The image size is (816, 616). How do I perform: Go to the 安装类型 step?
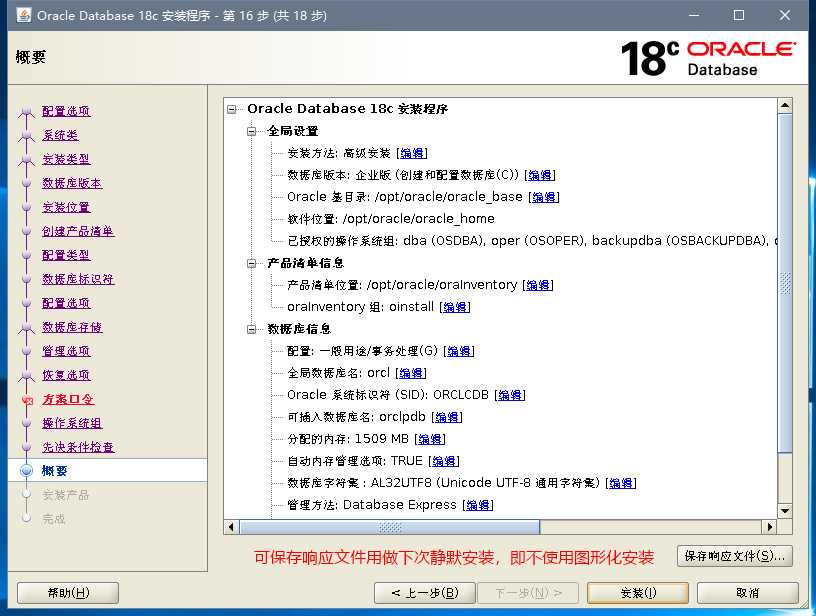[x=66, y=159]
